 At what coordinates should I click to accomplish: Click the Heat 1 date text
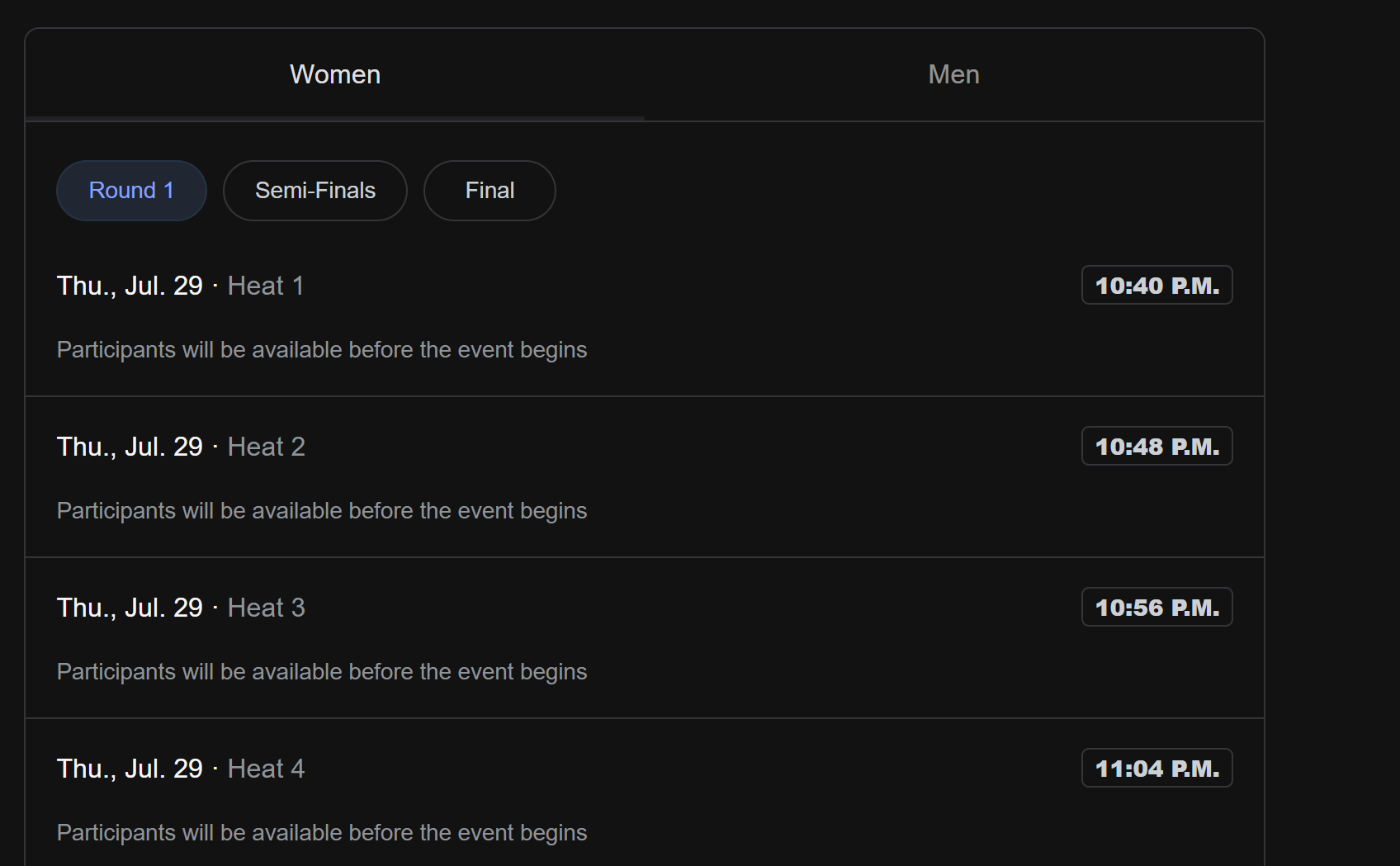[130, 286]
